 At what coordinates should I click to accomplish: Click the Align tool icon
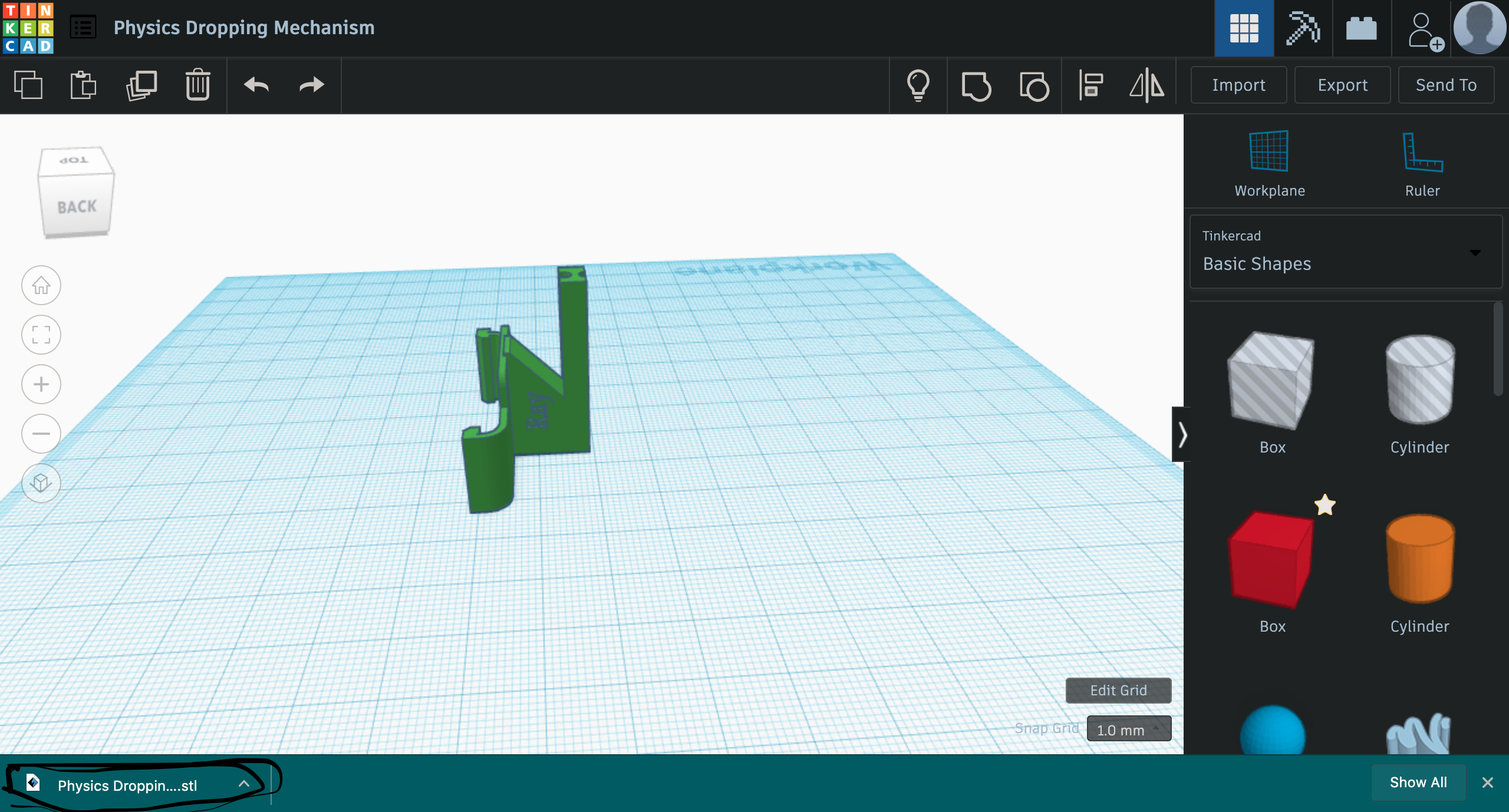coord(1090,85)
